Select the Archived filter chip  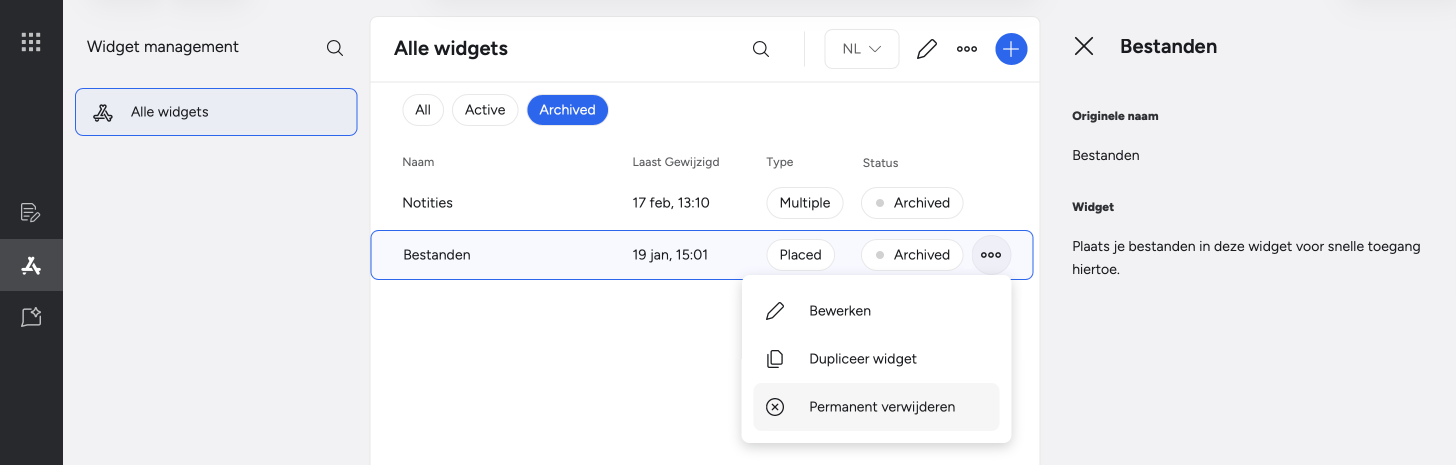pyautogui.click(x=567, y=110)
